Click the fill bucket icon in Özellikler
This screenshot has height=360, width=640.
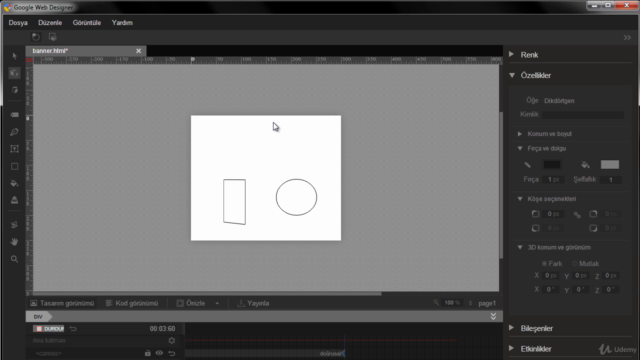585,165
